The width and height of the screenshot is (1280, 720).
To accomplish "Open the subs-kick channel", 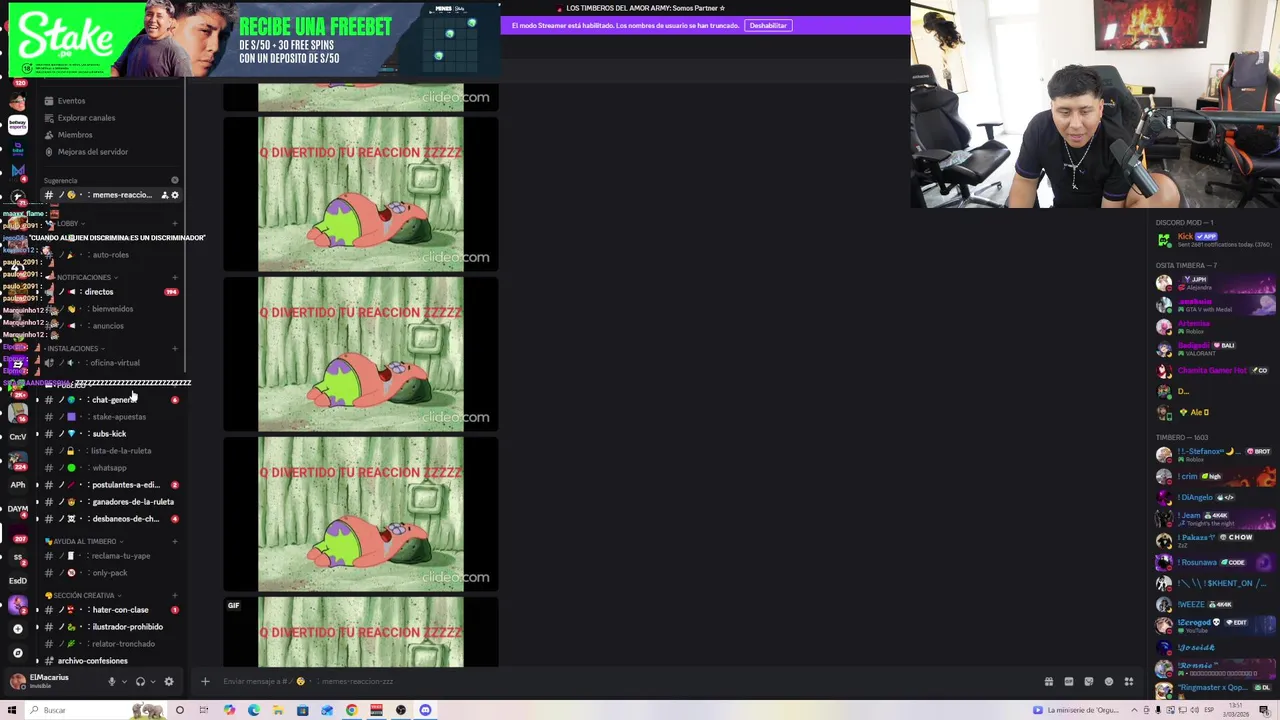I will tap(110, 434).
